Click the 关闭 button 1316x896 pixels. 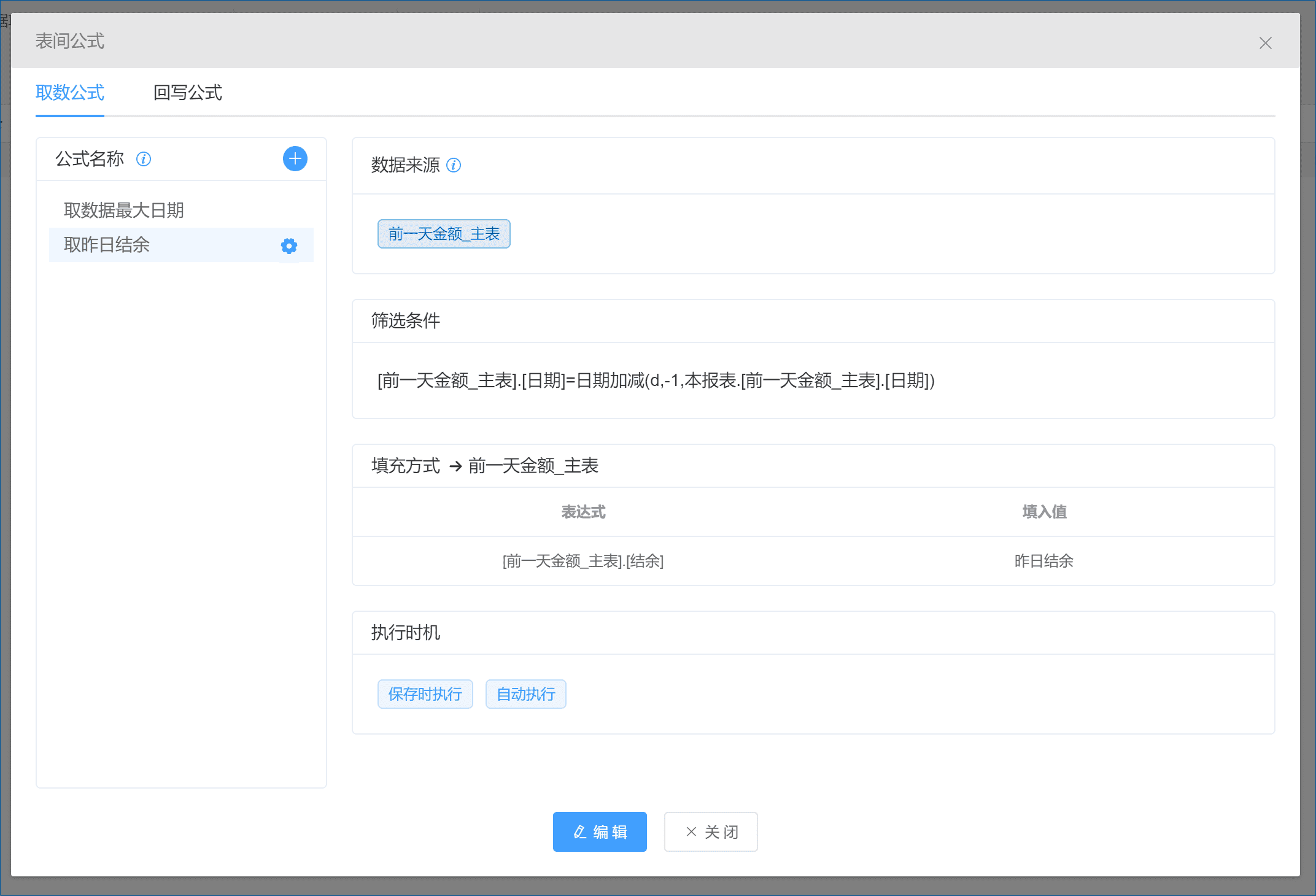(x=711, y=832)
